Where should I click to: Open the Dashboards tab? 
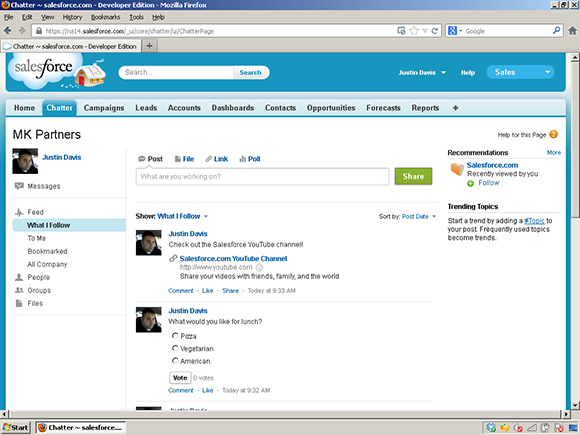[233, 108]
